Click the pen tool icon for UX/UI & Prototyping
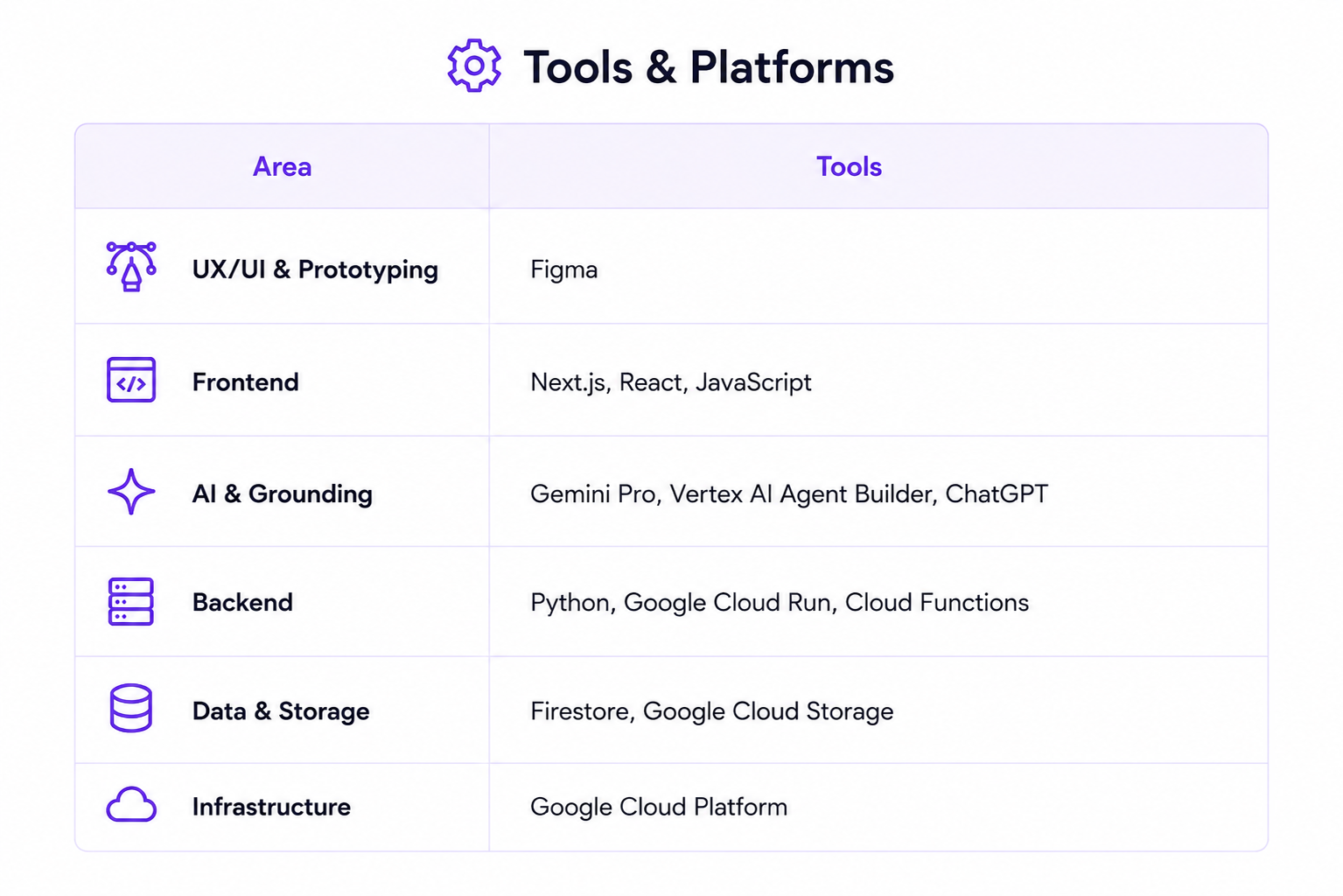This screenshot has height=896, width=1343. click(131, 266)
